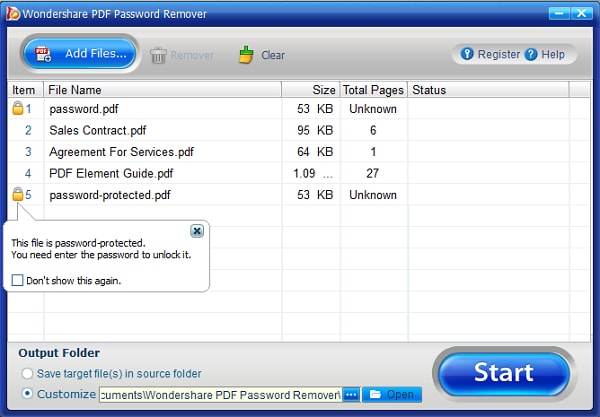Click the big Start button
This screenshot has height=417, width=600.
point(504,373)
